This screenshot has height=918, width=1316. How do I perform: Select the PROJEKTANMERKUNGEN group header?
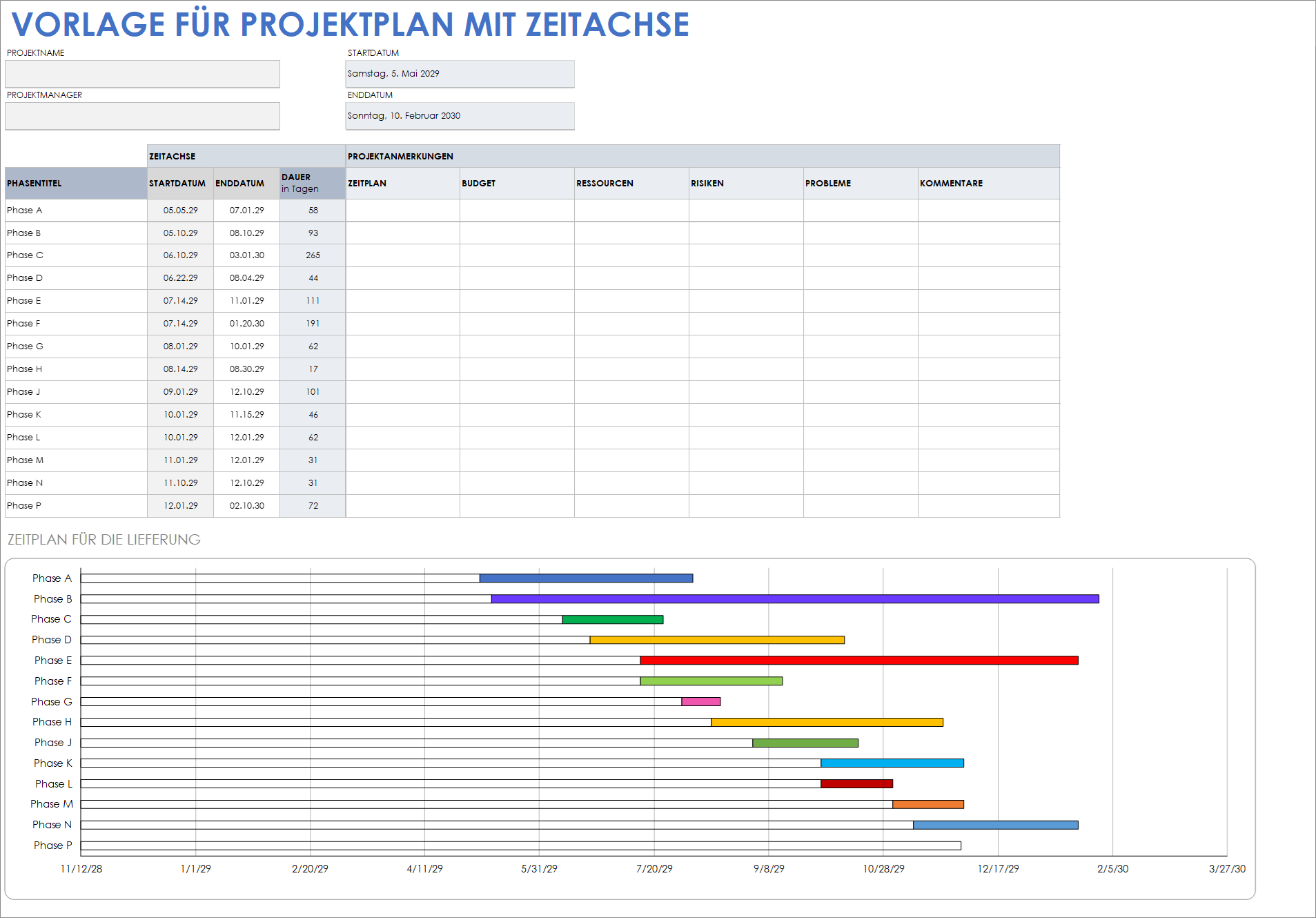point(703,157)
